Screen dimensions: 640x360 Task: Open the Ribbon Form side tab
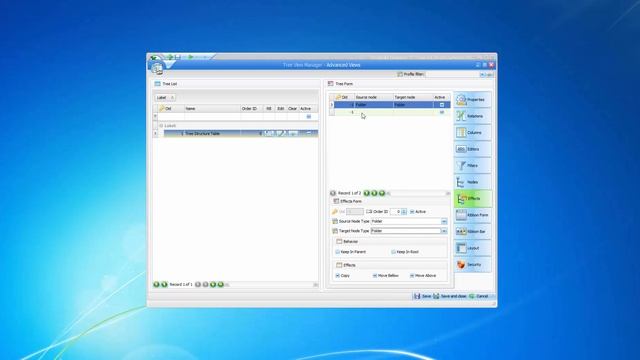(x=473, y=215)
